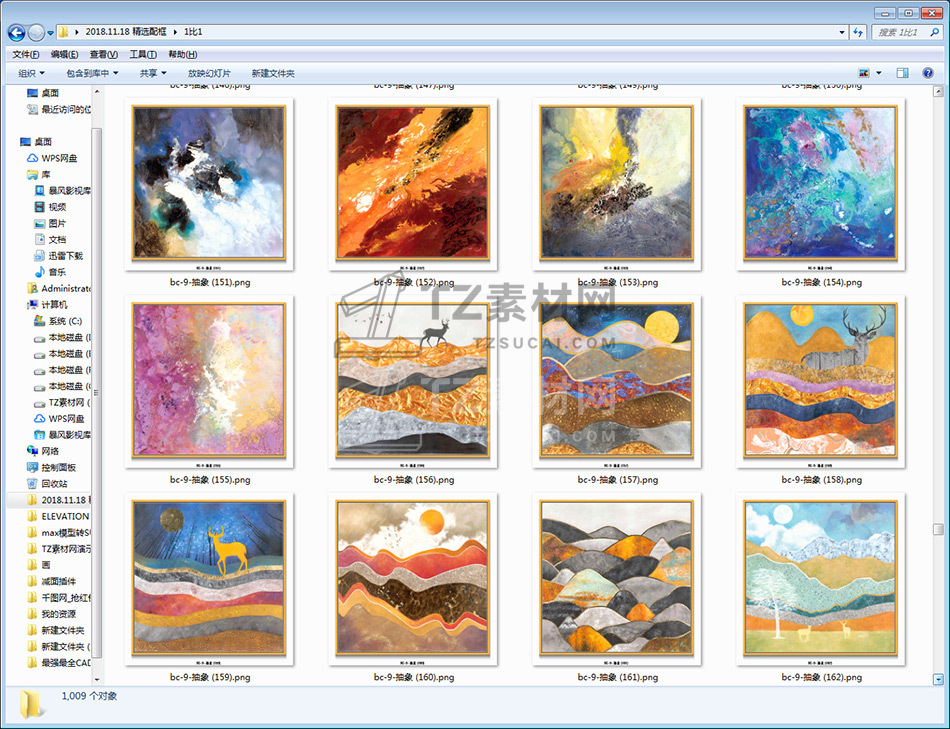Click the search magnifier icon
Screen dimensions: 950x729
pyautogui.click(x=935, y=32)
